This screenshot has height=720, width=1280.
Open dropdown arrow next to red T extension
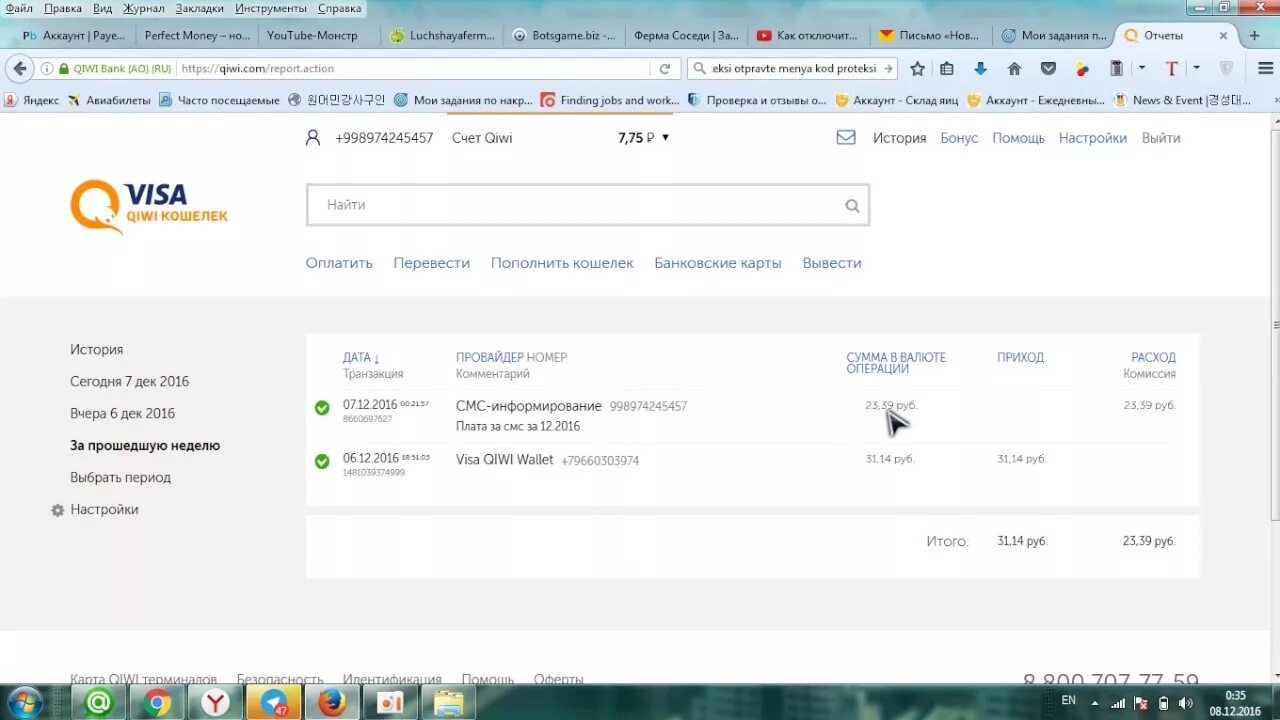tap(1197, 69)
